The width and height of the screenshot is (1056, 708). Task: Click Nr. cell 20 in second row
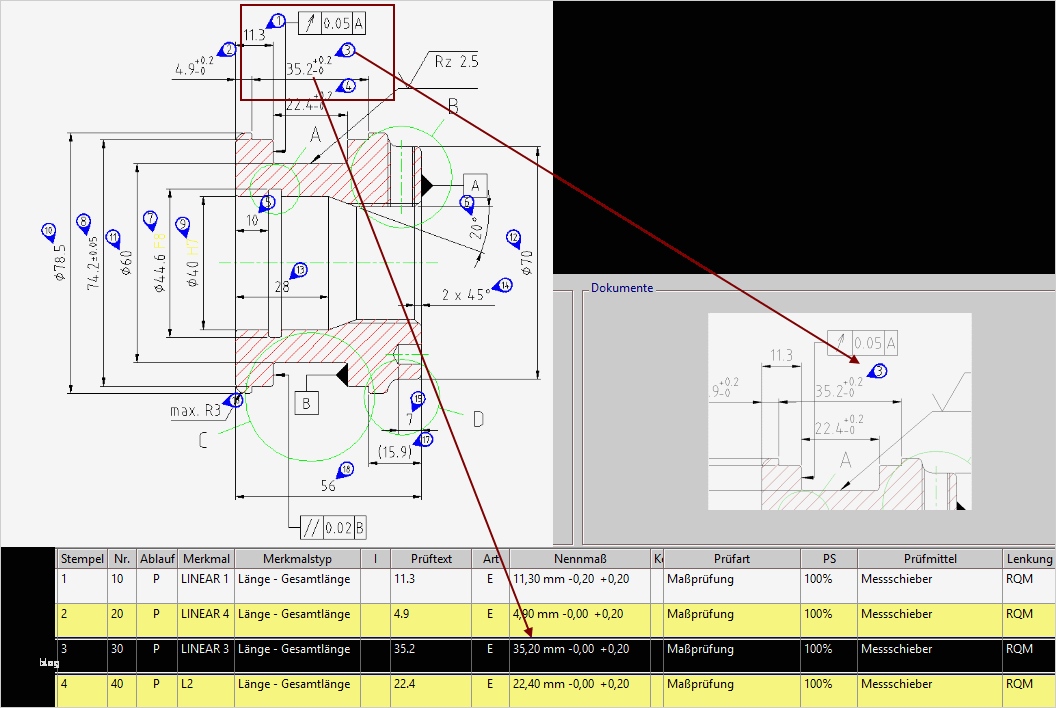122,620
